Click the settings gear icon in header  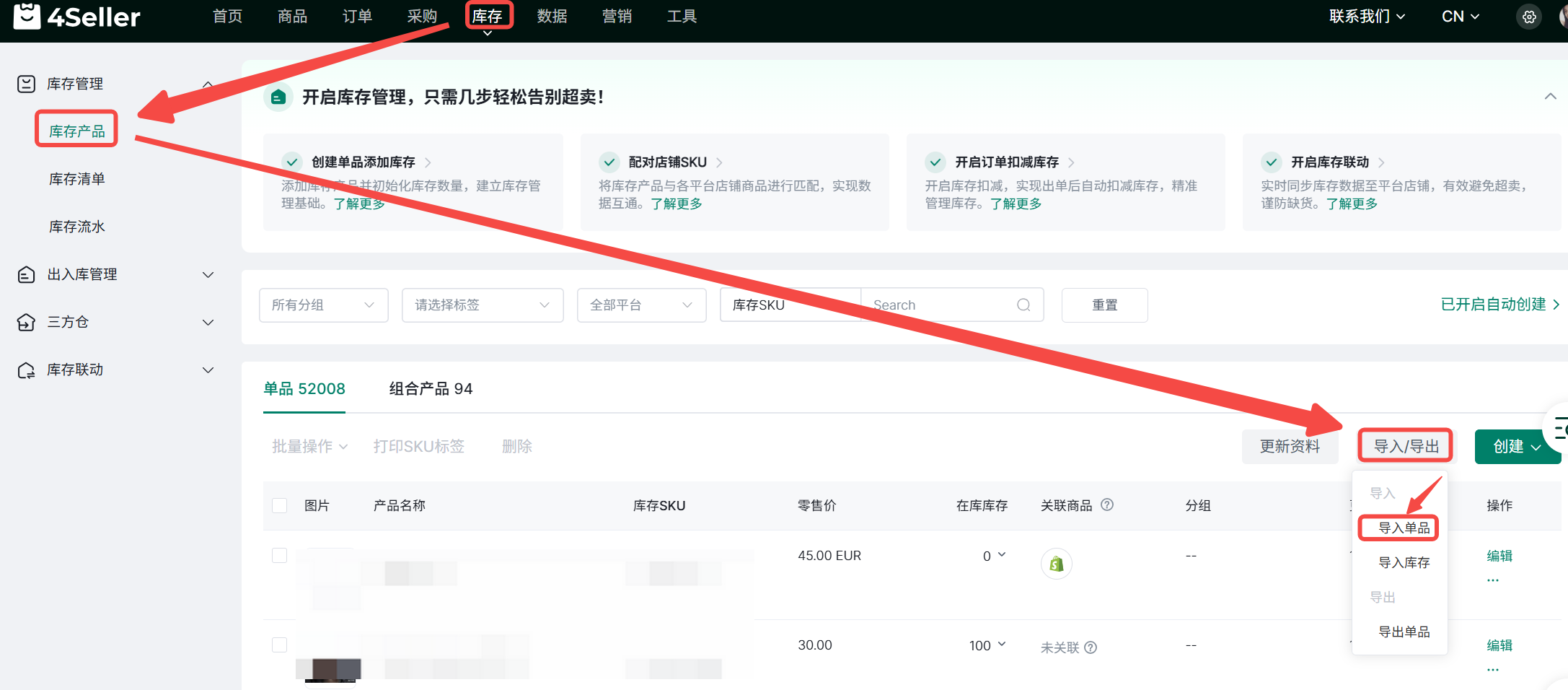1528,17
